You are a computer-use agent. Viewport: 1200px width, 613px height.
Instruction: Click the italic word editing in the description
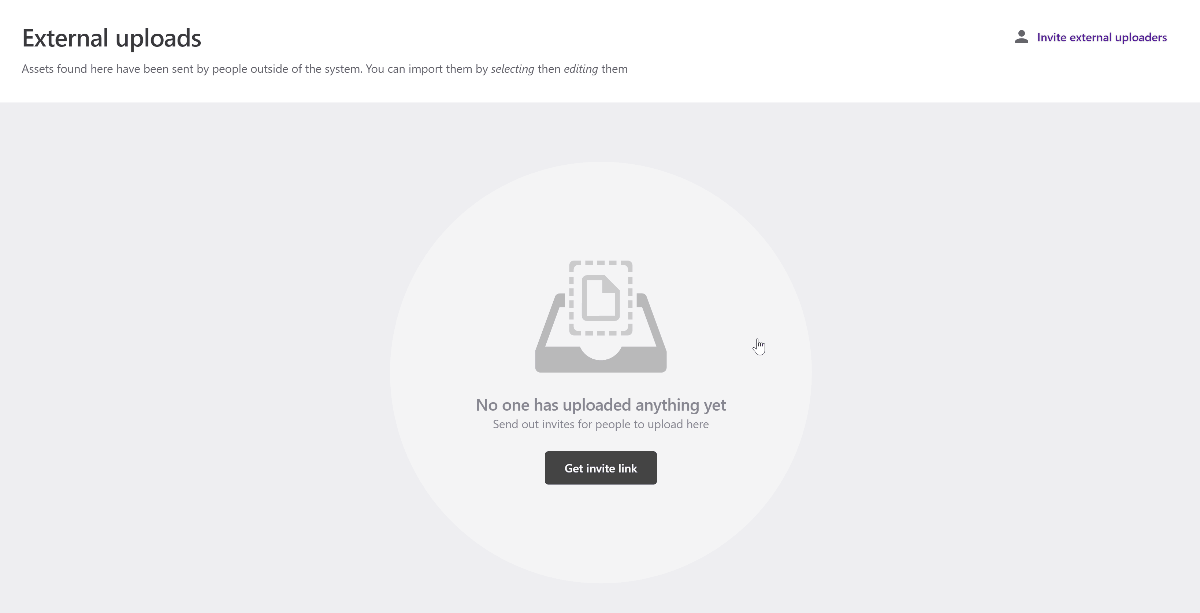coord(581,69)
